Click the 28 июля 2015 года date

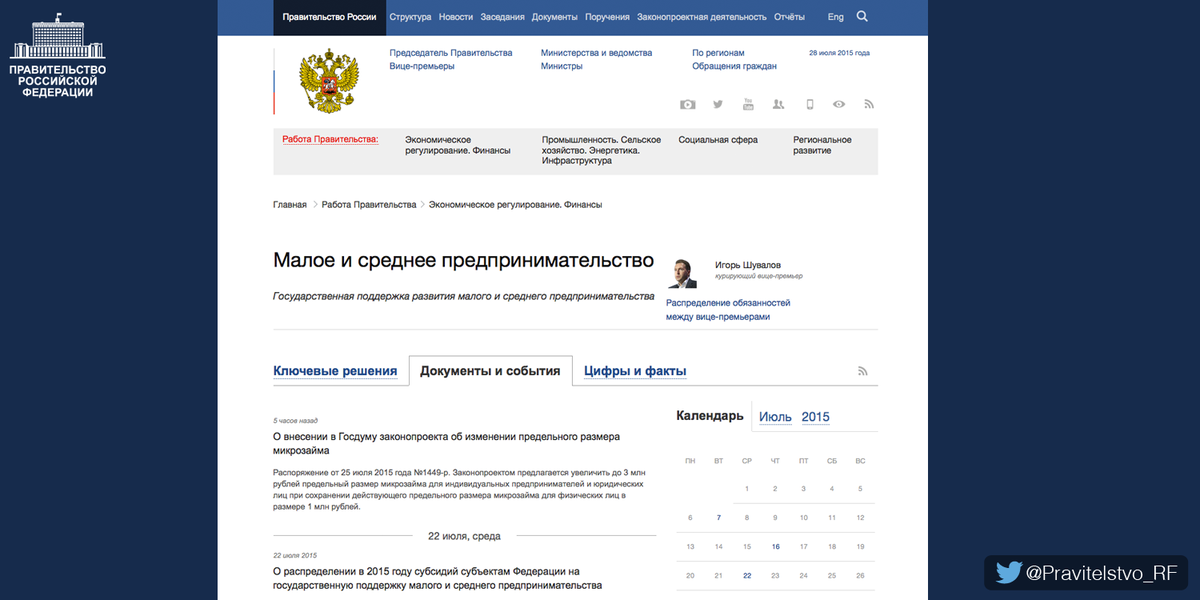click(x=839, y=53)
